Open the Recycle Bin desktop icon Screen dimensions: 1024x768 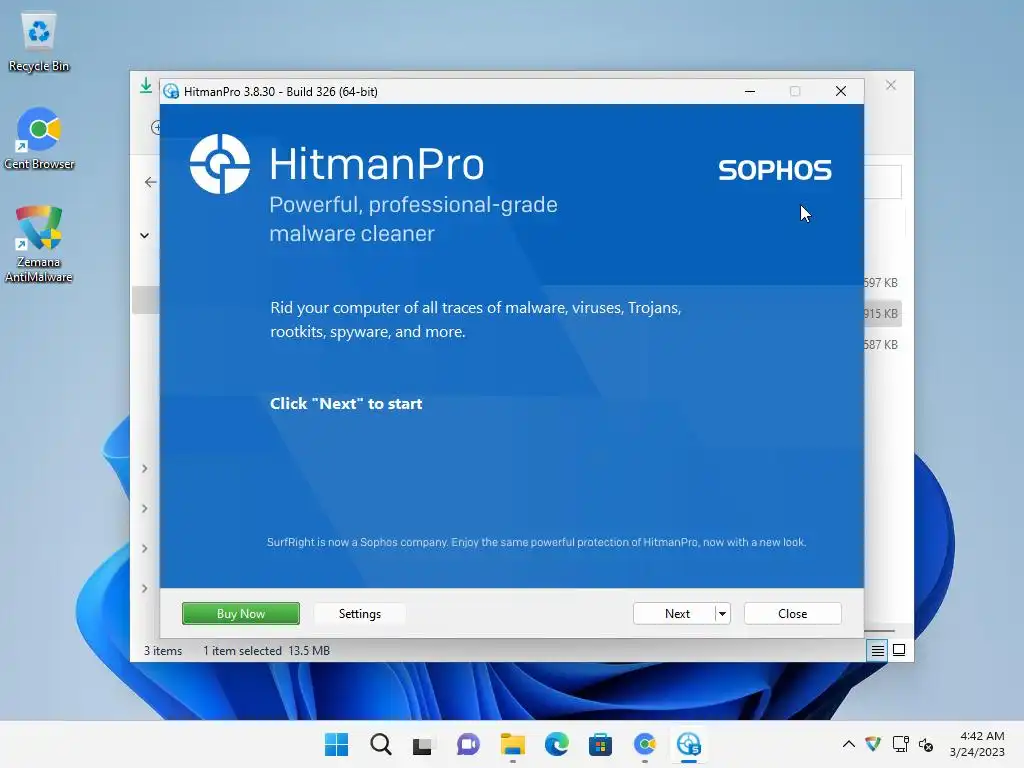(39, 42)
